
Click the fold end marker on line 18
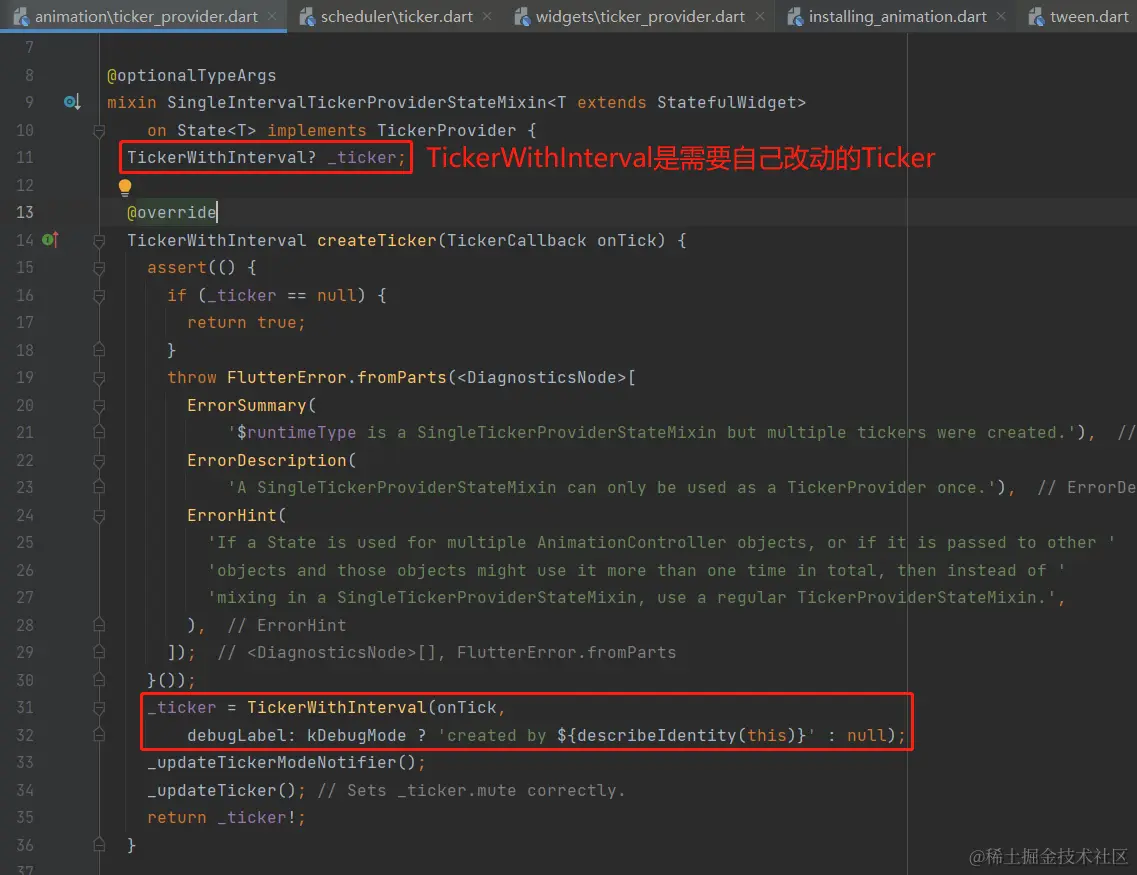(99, 350)
